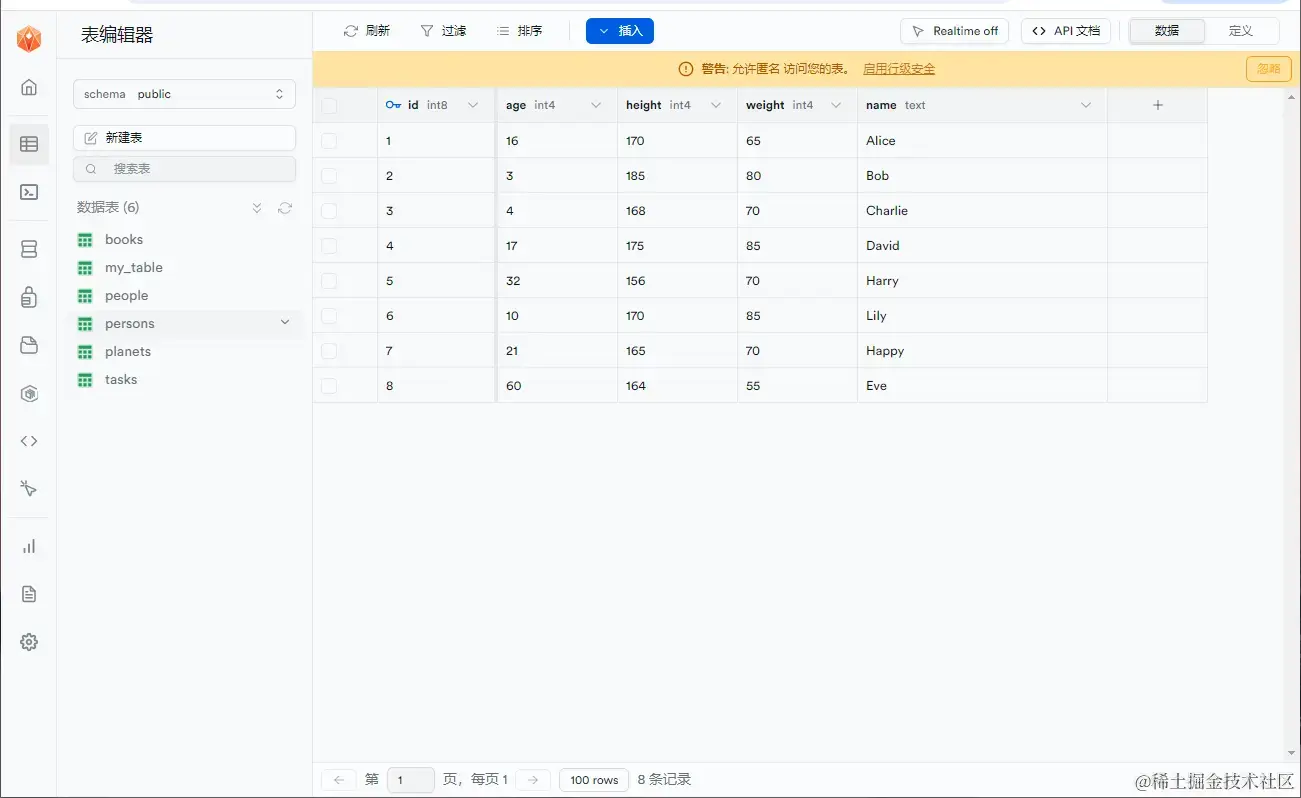This screenshot has height=798, width=1301.
Task: Add a new column with plus icon
Action: tap(1158, 105)
